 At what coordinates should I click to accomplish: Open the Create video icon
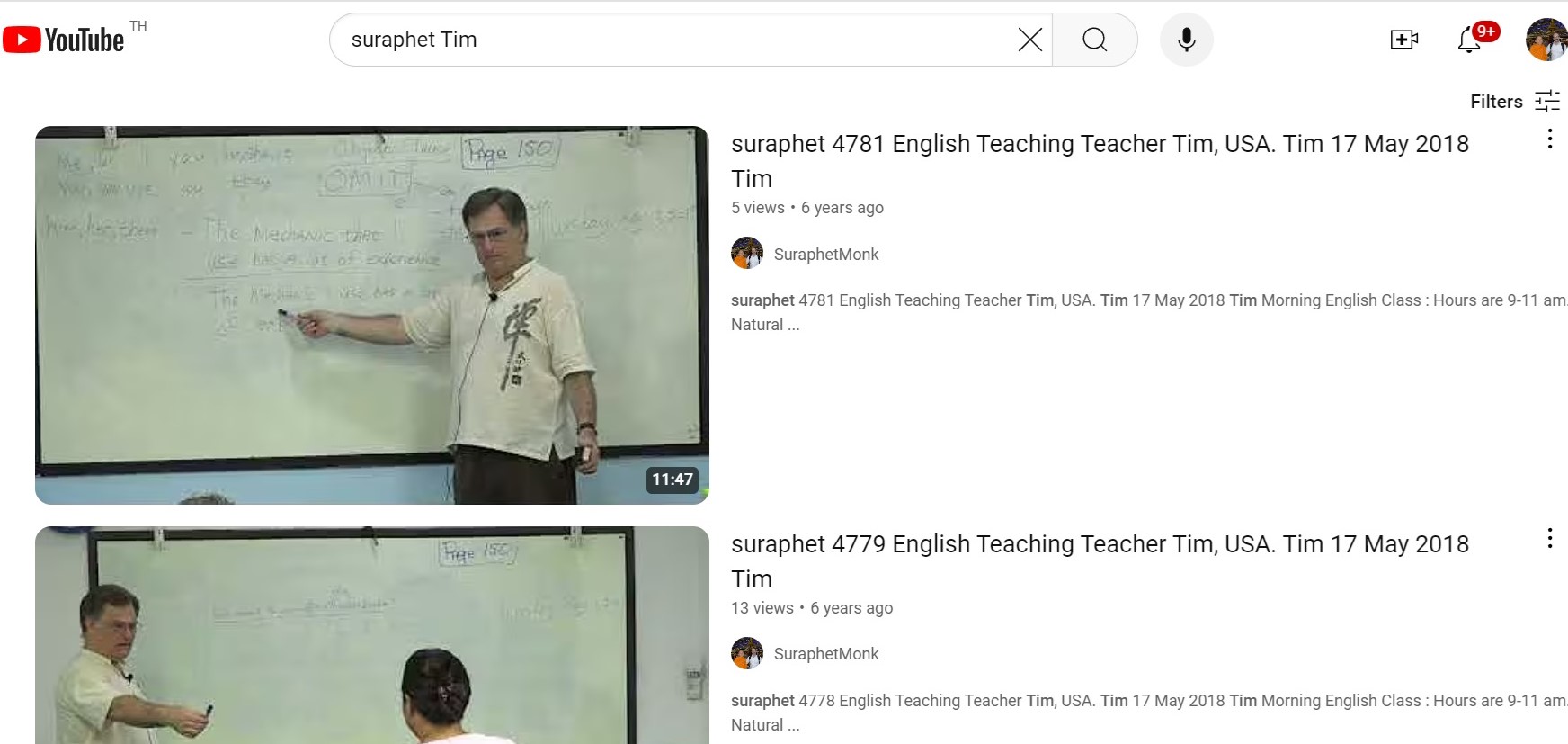pos(1403,40)
